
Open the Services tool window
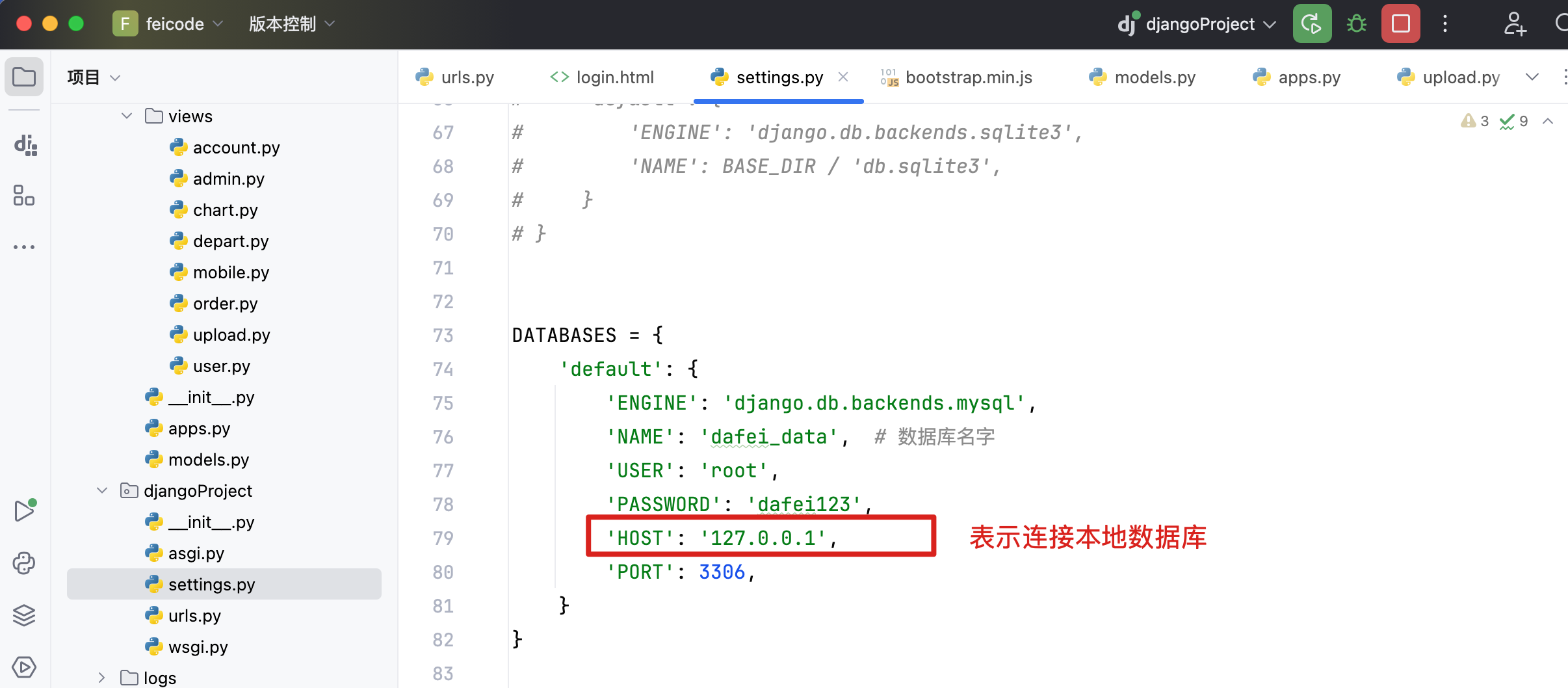(x=24, y=667)
